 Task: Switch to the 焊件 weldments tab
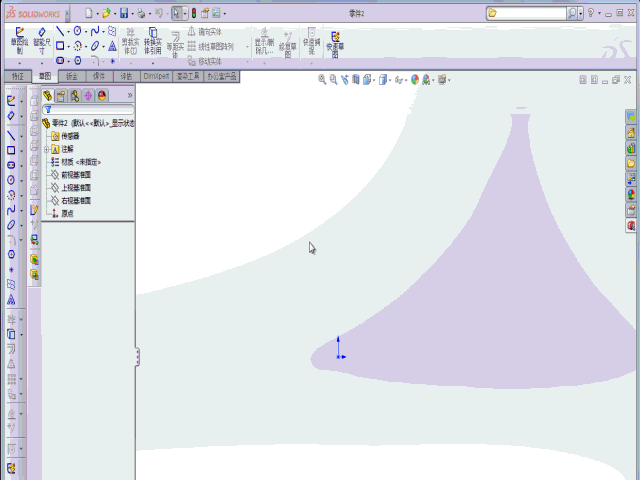pos(99,76)
